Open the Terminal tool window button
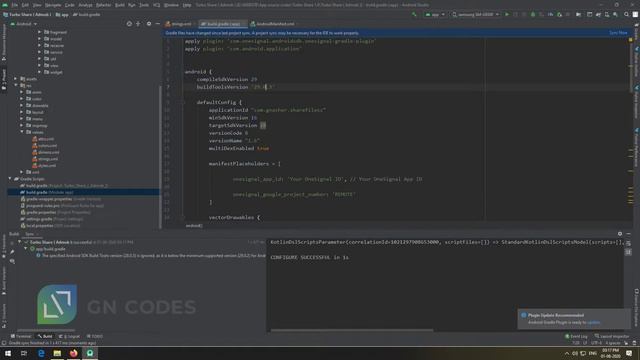The width and height of the screenshot is (640, 360). (21, 336)
